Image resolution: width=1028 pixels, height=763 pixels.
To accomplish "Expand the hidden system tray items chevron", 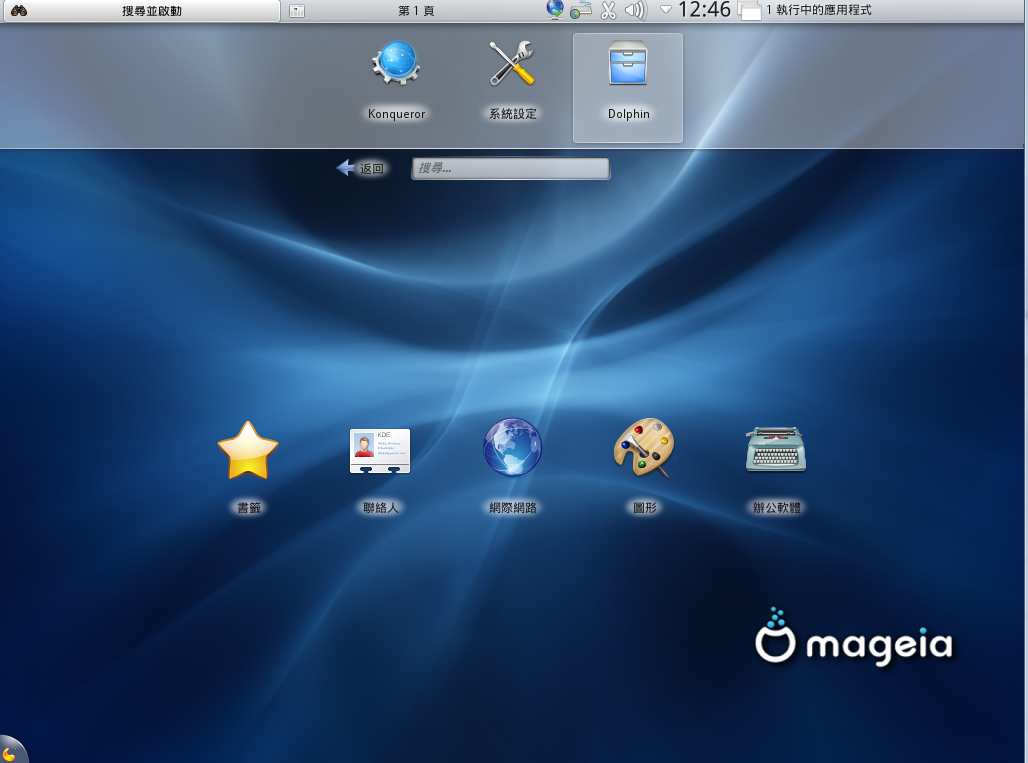I will tap(665, 11).
